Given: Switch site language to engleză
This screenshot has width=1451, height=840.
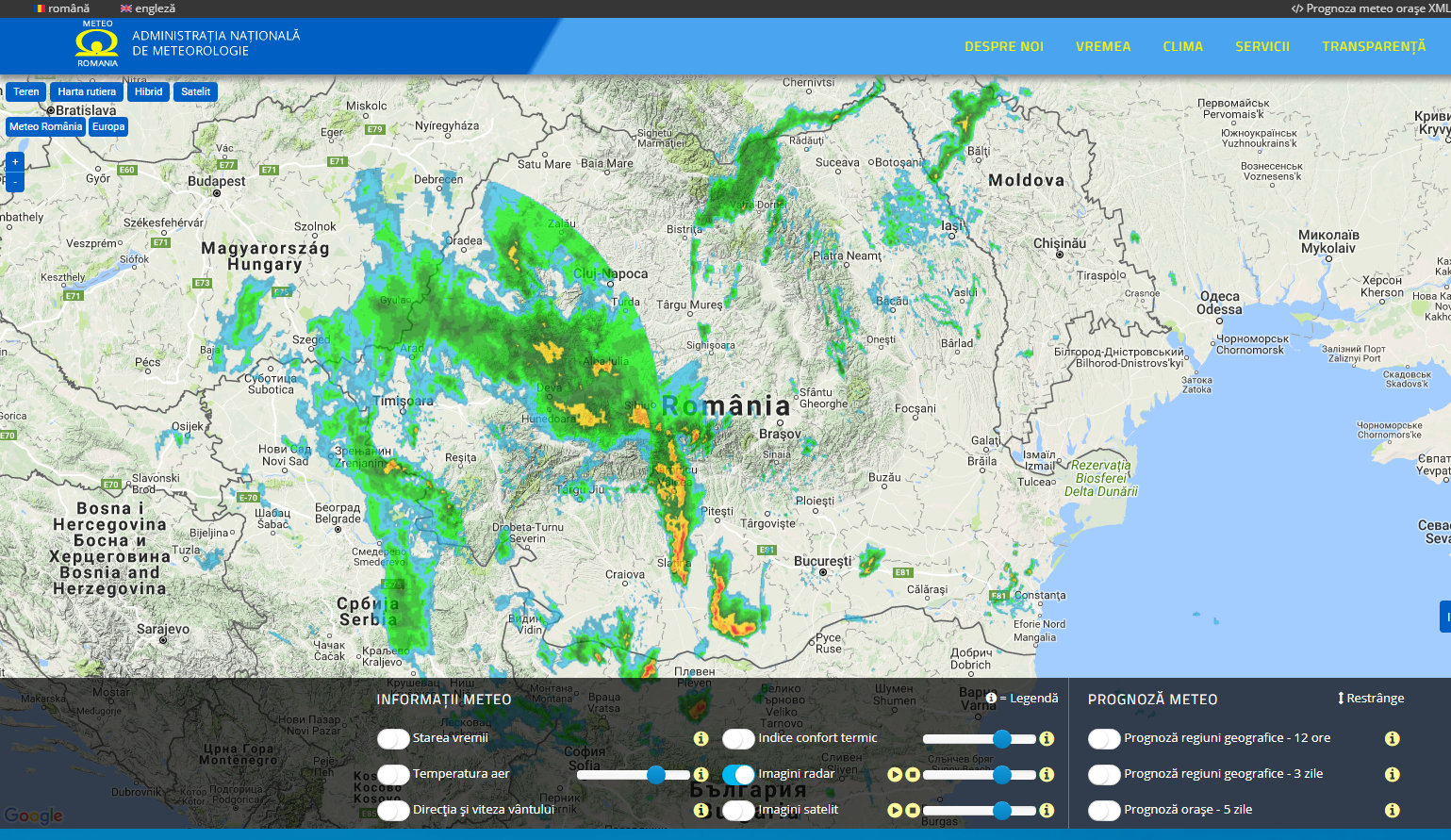Looking at the screenshot, I should [x=156, y=8].
